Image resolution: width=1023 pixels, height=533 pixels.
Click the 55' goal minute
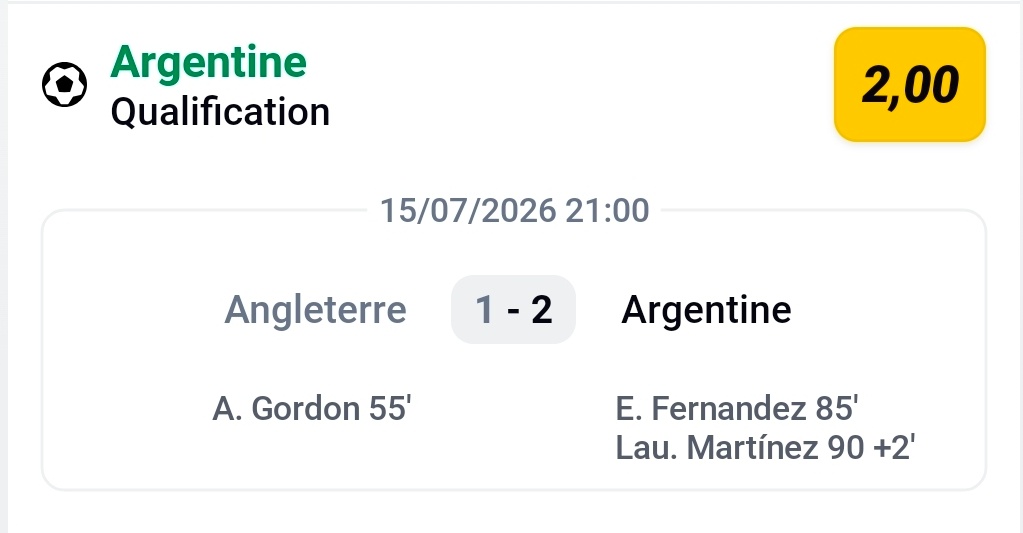pos(390,409)
